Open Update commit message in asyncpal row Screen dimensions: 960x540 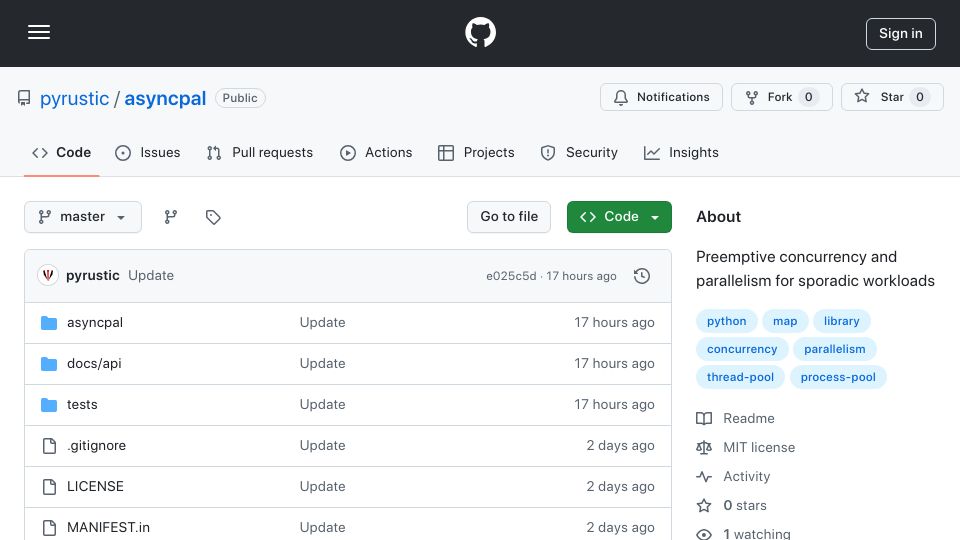pos(322,323)
